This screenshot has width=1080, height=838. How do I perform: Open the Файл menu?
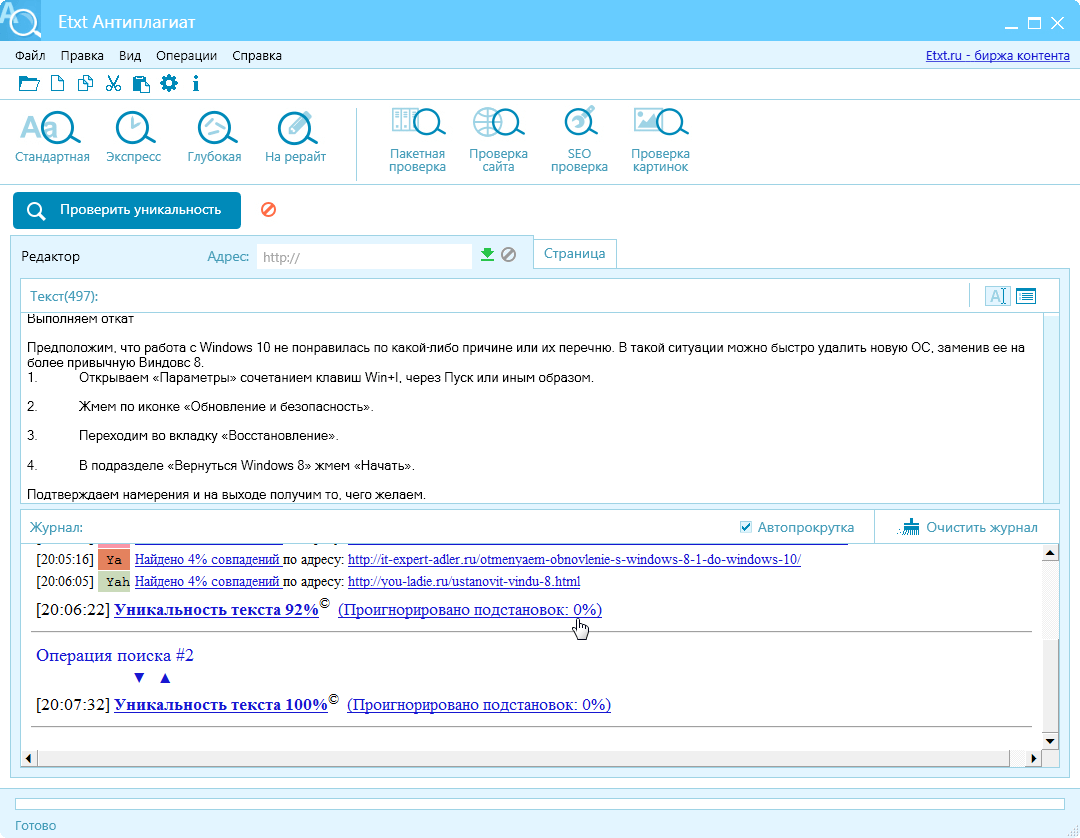pyautogui.click(x=30, y=56)
